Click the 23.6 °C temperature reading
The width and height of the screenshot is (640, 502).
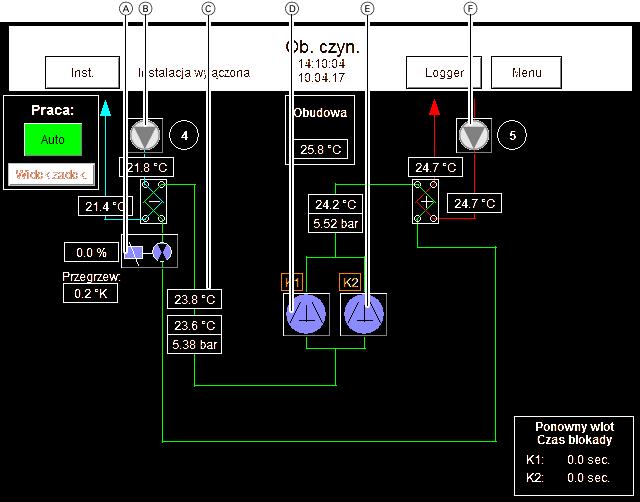[x=194, y=325]
